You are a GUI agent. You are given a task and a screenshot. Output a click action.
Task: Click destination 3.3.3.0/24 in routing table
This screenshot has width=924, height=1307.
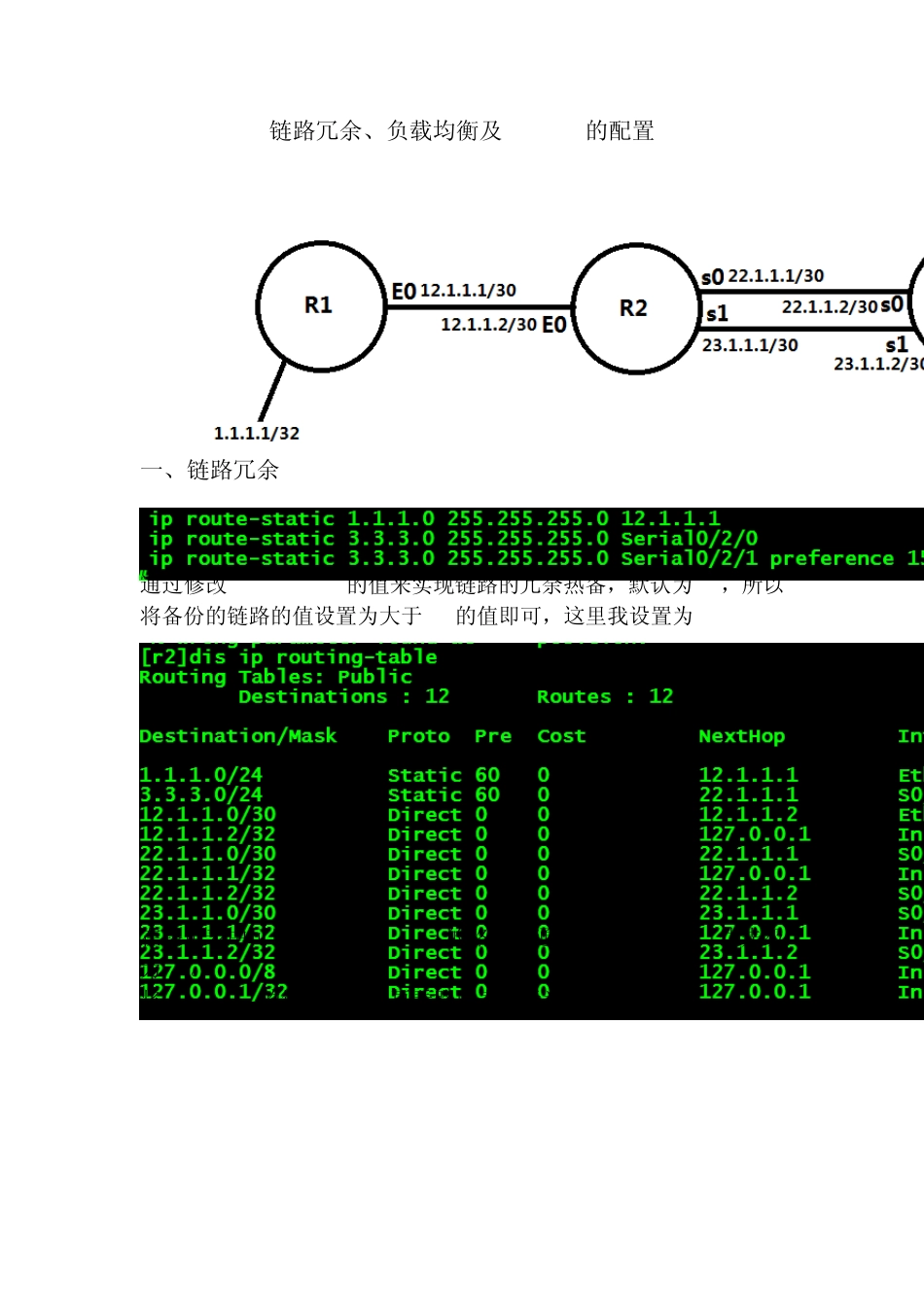coord(201,795)
